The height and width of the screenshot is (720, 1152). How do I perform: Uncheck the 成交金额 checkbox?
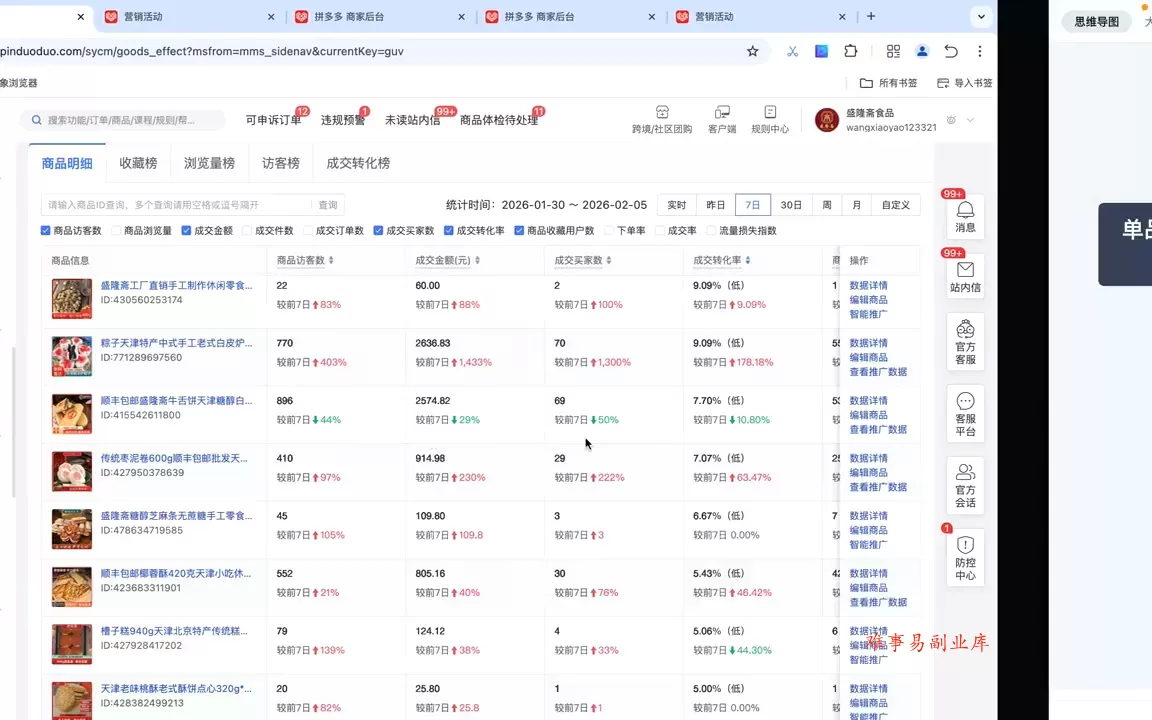click(187, 231)
